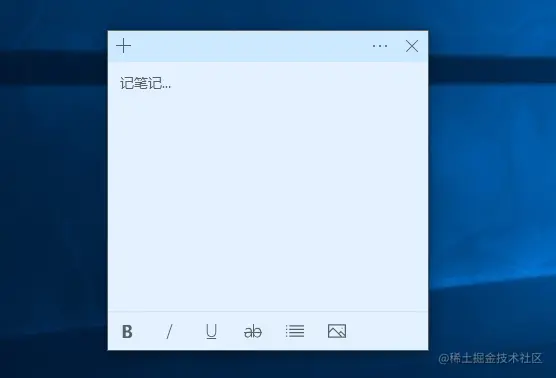Click into the 记笔记... note text area
The width and height of the screenshot is (556, 378).
point(268,187)
